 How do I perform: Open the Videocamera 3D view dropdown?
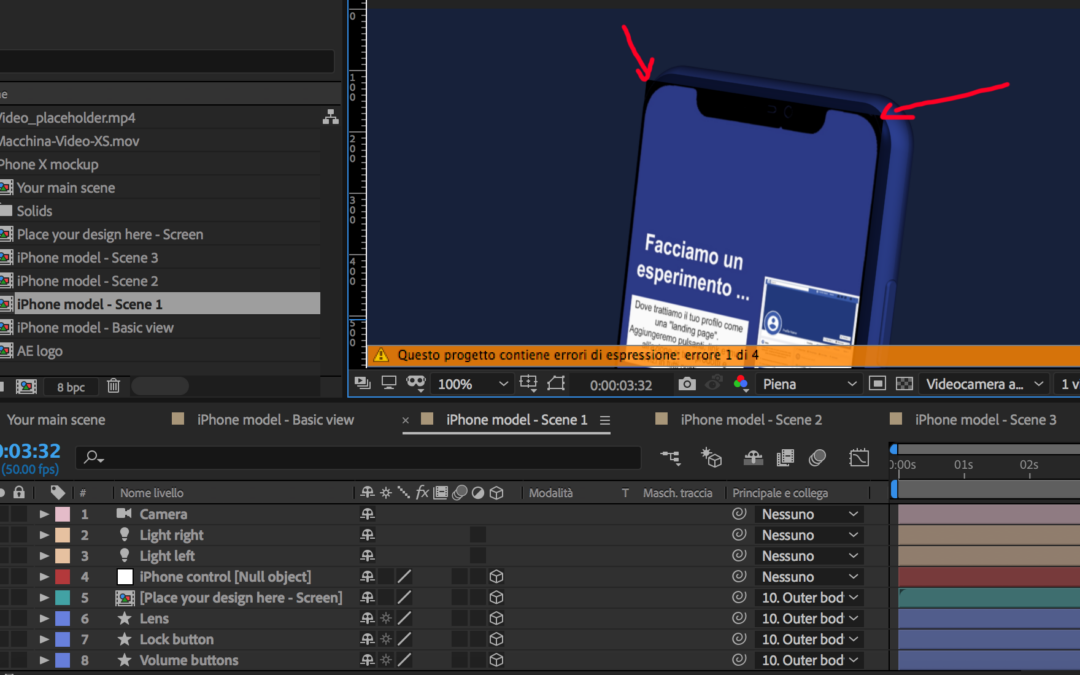[x=984, y=384]
